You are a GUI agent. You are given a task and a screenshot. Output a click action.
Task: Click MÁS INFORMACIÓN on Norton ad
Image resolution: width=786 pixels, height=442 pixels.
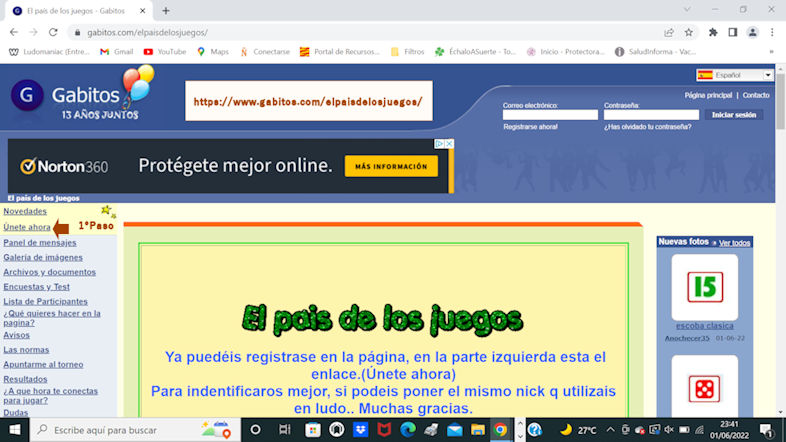391,166
